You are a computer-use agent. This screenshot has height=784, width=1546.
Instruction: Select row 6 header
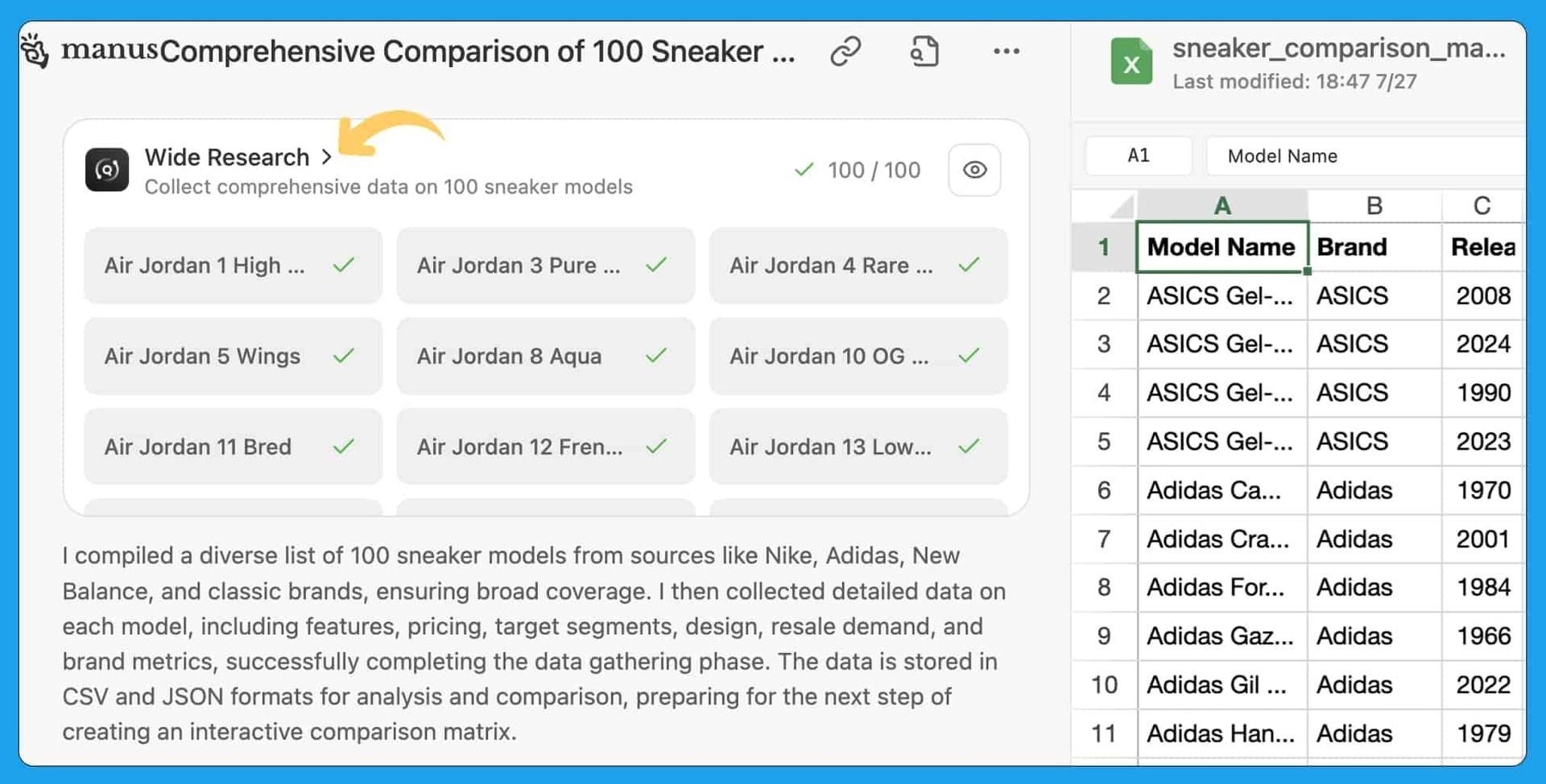click(1104, 490)
